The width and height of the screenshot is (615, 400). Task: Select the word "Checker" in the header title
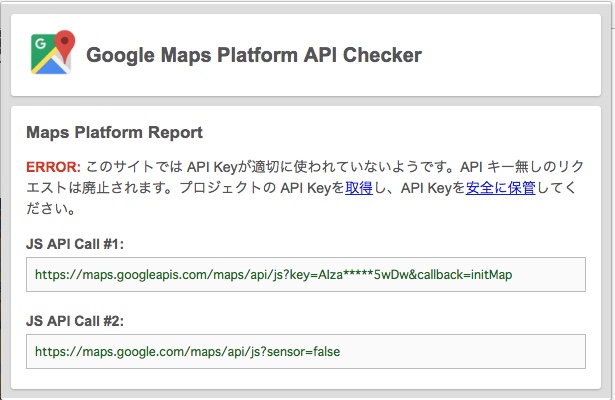[386, 55]
